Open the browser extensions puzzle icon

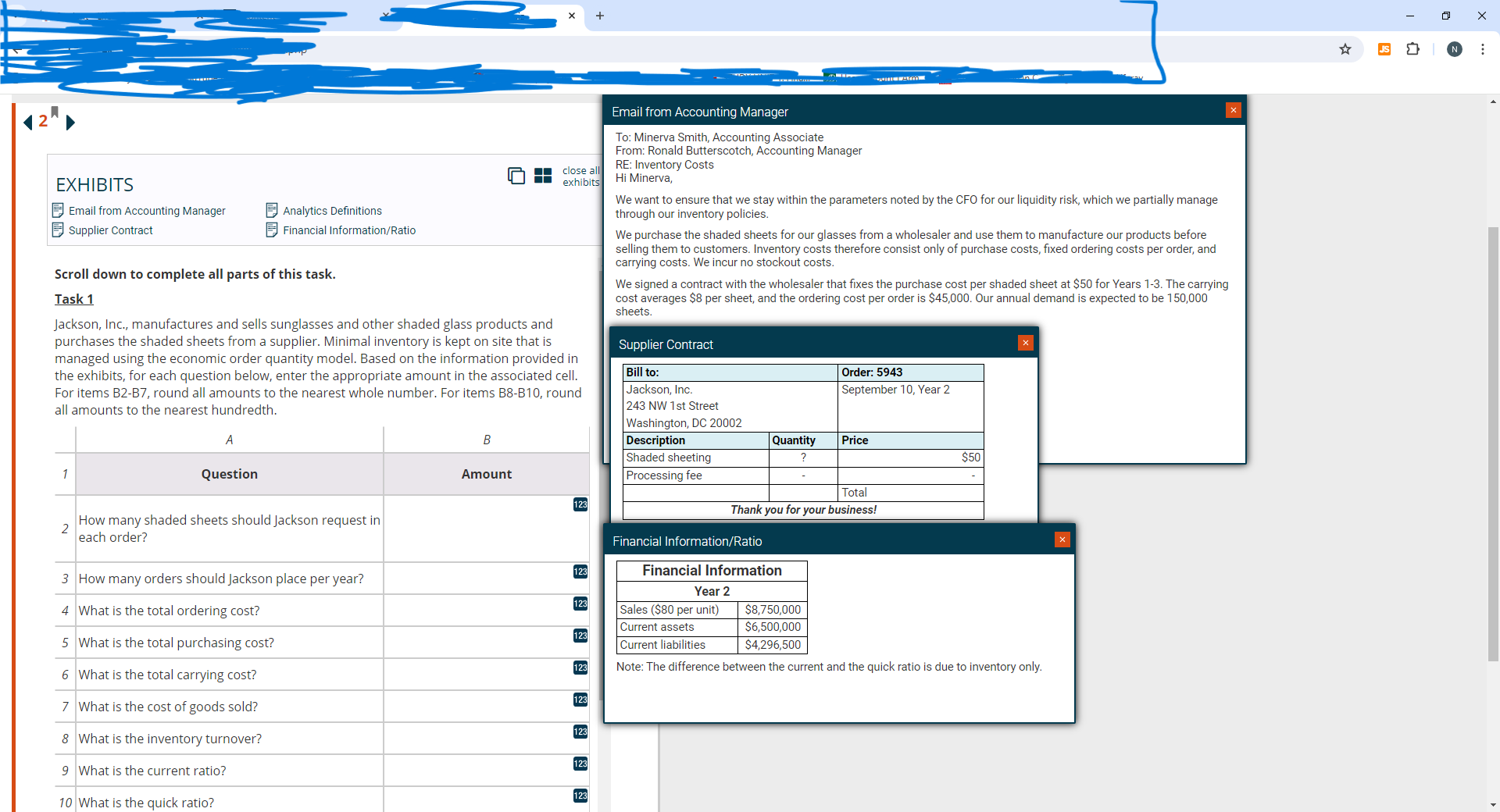coord(1413,49)
